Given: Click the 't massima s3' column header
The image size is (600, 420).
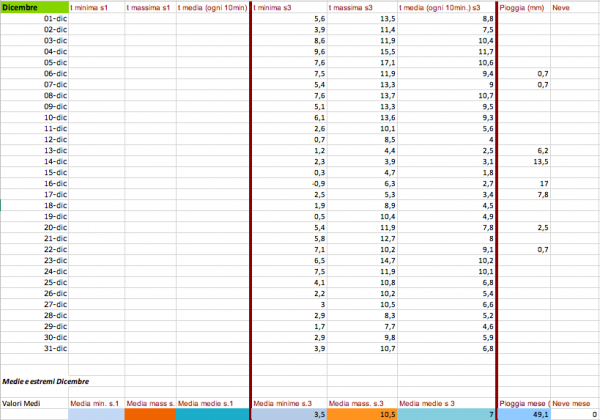Looking at the screenshot, I should pyautogui.click(x=362, y=7).
